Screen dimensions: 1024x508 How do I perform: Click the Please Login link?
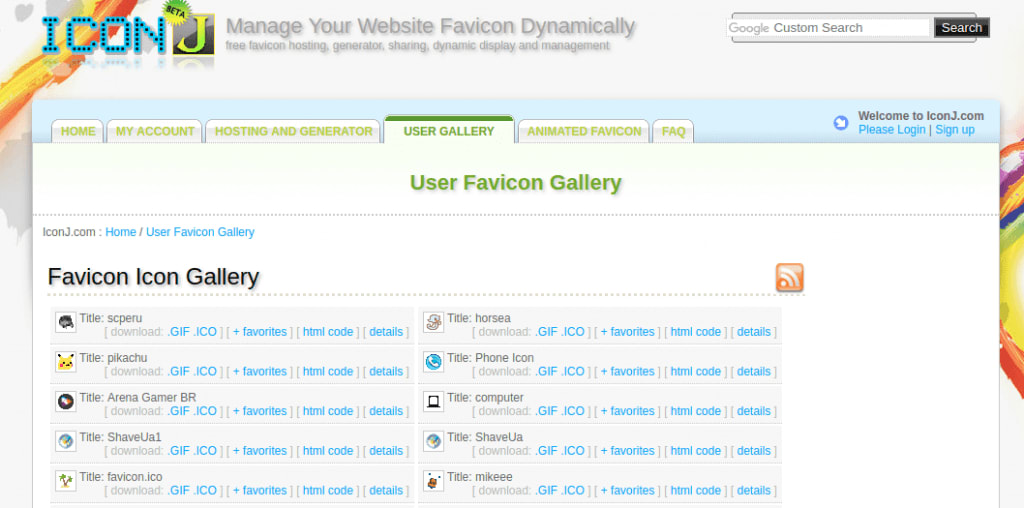(891, 129)
